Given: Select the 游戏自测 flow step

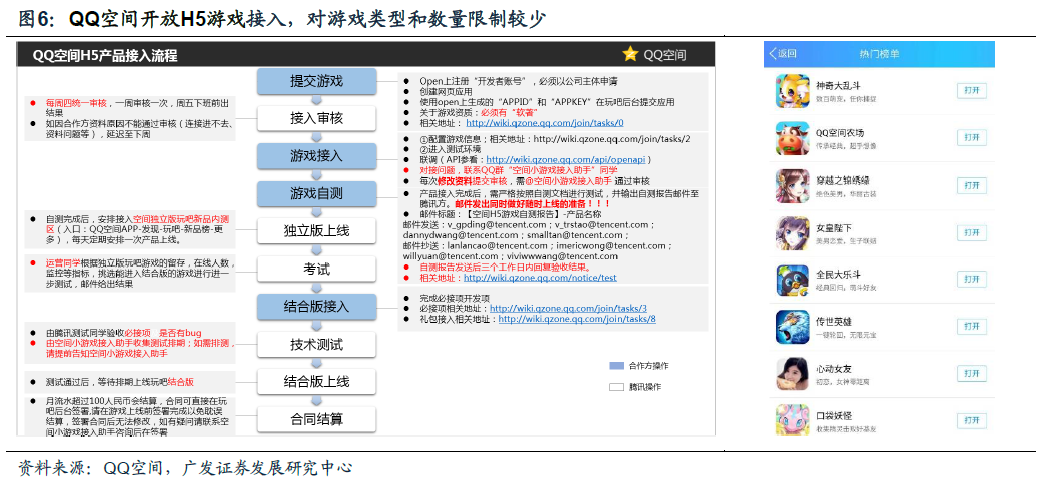Looking at the screenshot, I should [x=316, y=194].
